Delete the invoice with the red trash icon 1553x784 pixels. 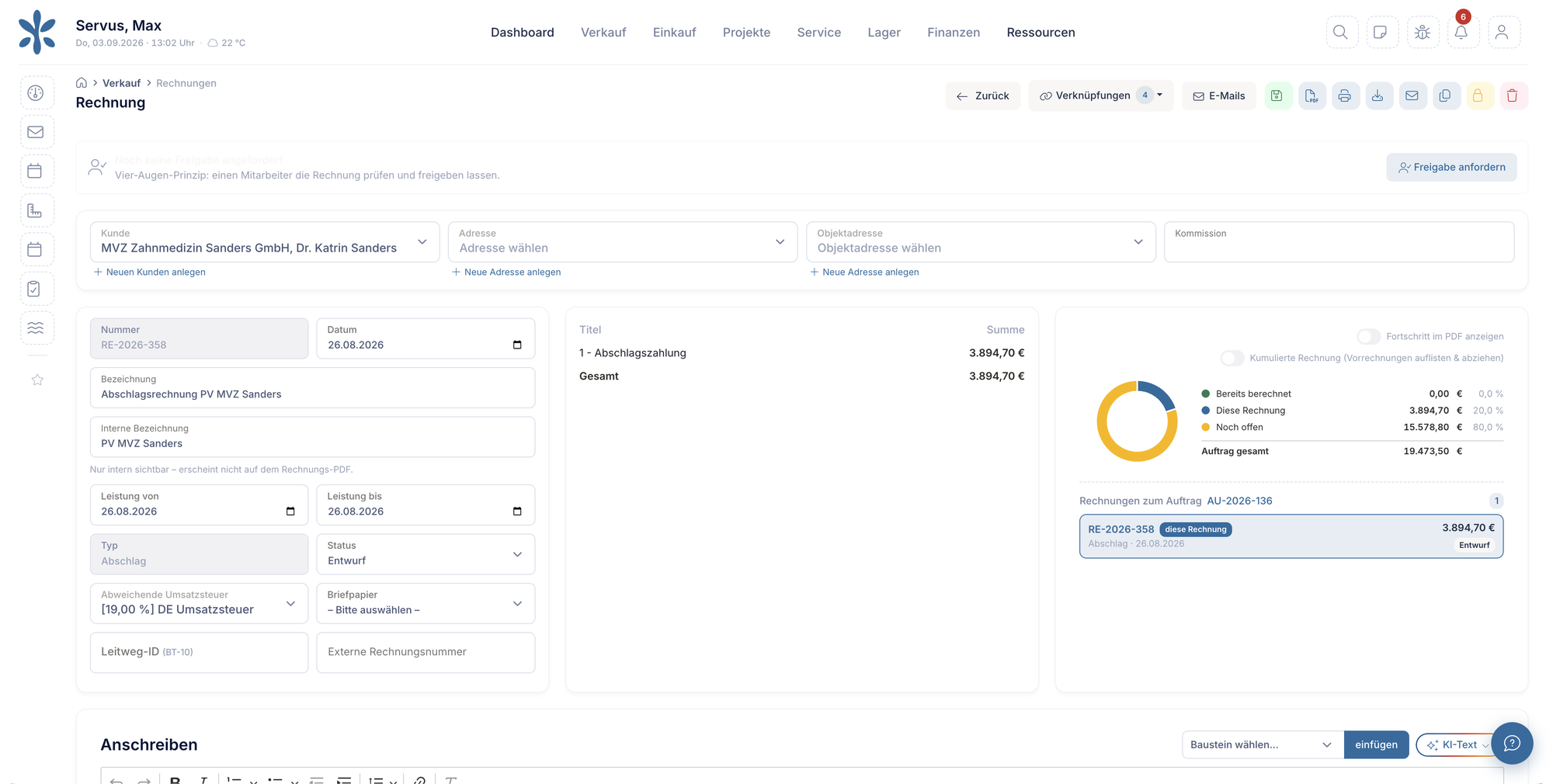pos(1513,95)
